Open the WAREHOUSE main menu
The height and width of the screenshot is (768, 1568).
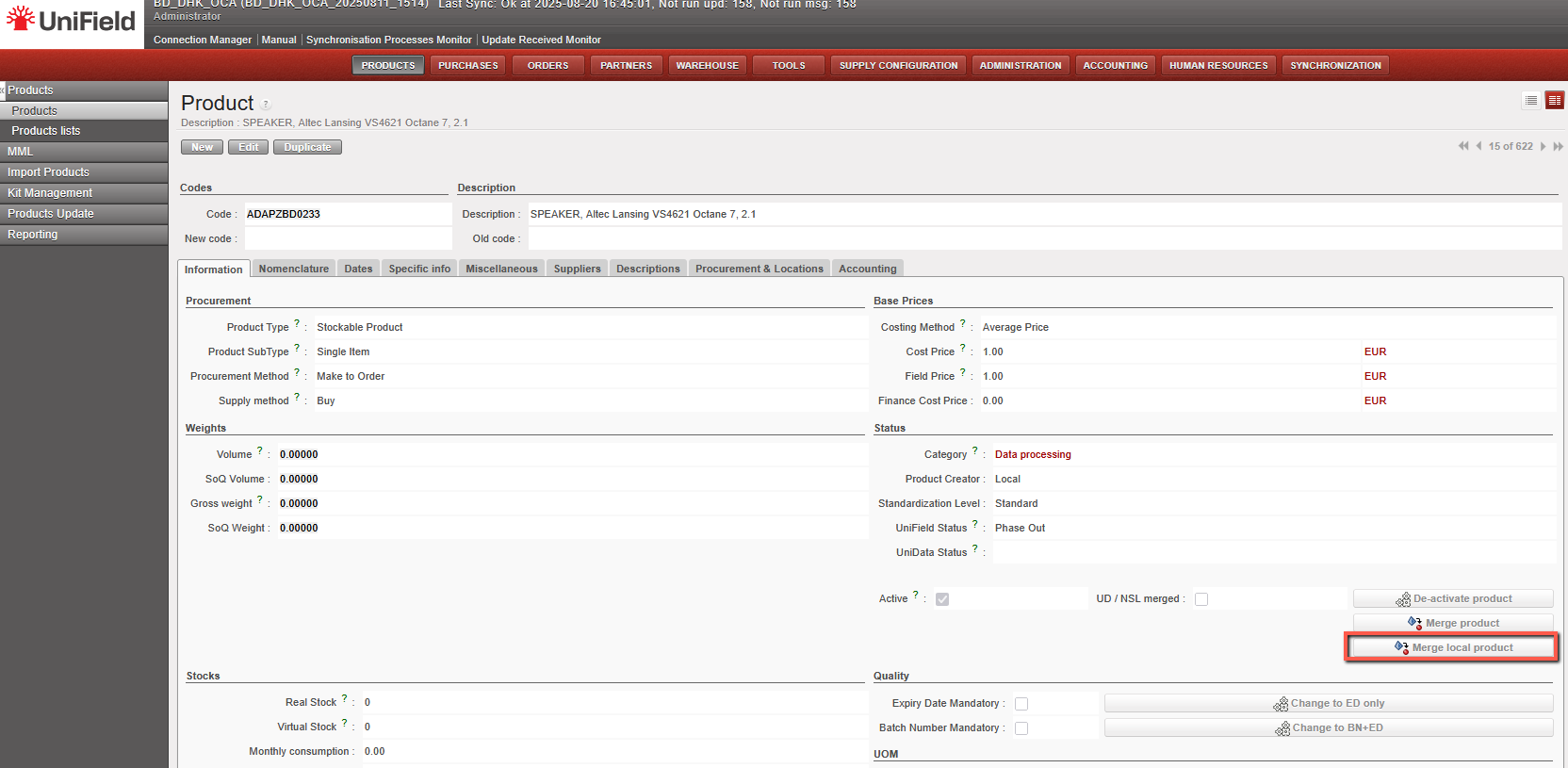[707, 65]
